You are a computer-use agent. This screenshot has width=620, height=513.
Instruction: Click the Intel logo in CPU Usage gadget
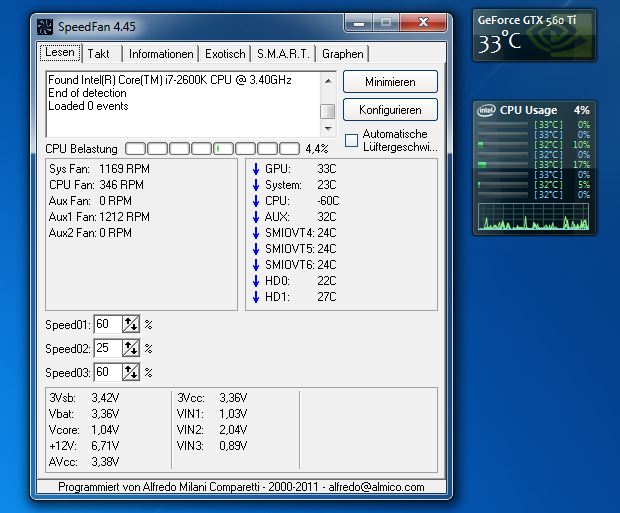coord(486,110)
